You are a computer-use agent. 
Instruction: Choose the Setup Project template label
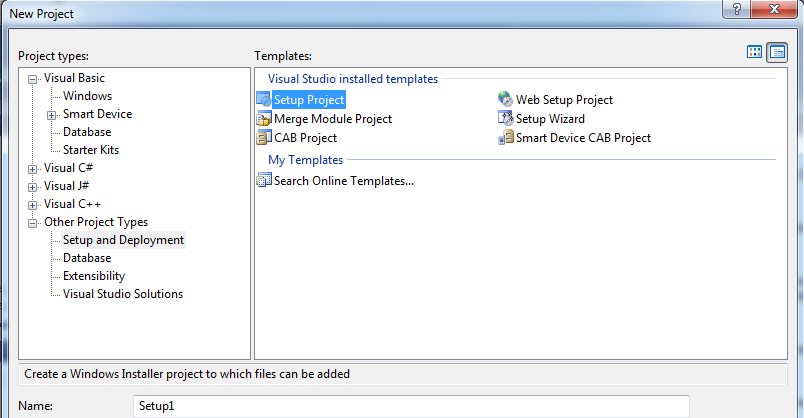point(309,99)
